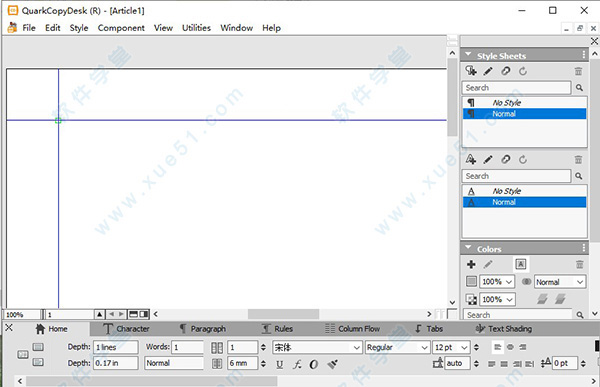The width and height of the screenshot is (600, 387).
Task: Click the document horizontal scrollbar thumb
Action: (283, 314)
